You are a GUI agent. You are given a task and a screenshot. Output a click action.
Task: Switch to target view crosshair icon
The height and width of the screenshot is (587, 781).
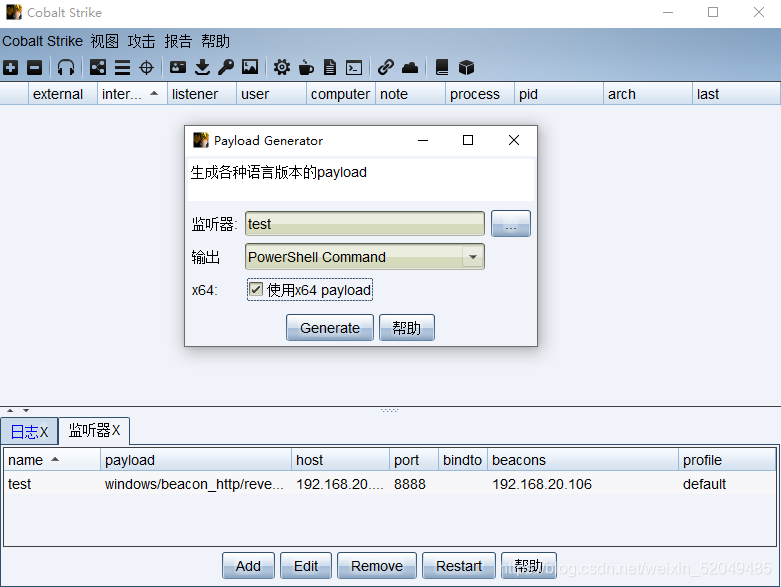pyautogui.click(x=146, y=67)
